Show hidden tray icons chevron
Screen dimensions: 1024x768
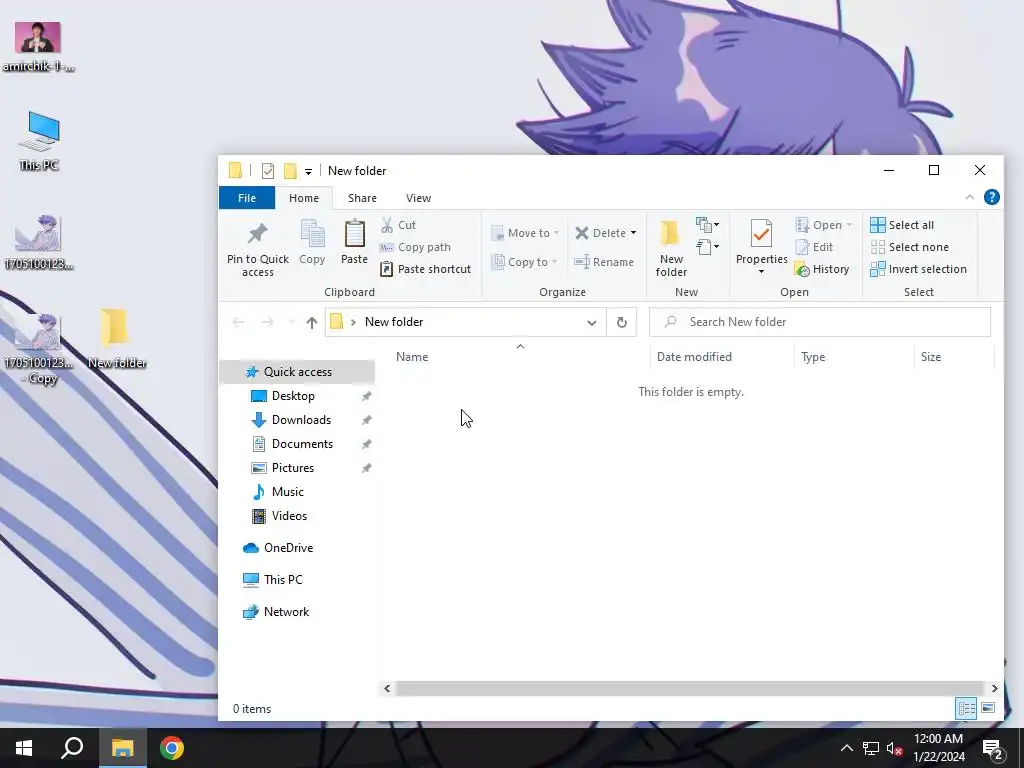coord(846,748)
